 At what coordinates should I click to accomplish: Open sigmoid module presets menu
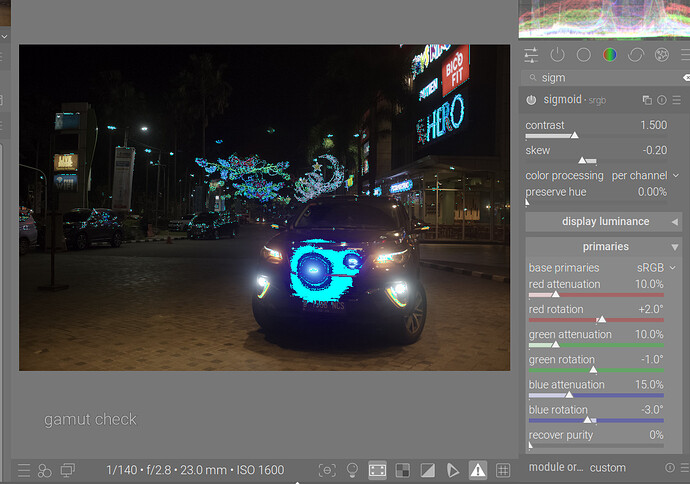(x=677, y=100)
